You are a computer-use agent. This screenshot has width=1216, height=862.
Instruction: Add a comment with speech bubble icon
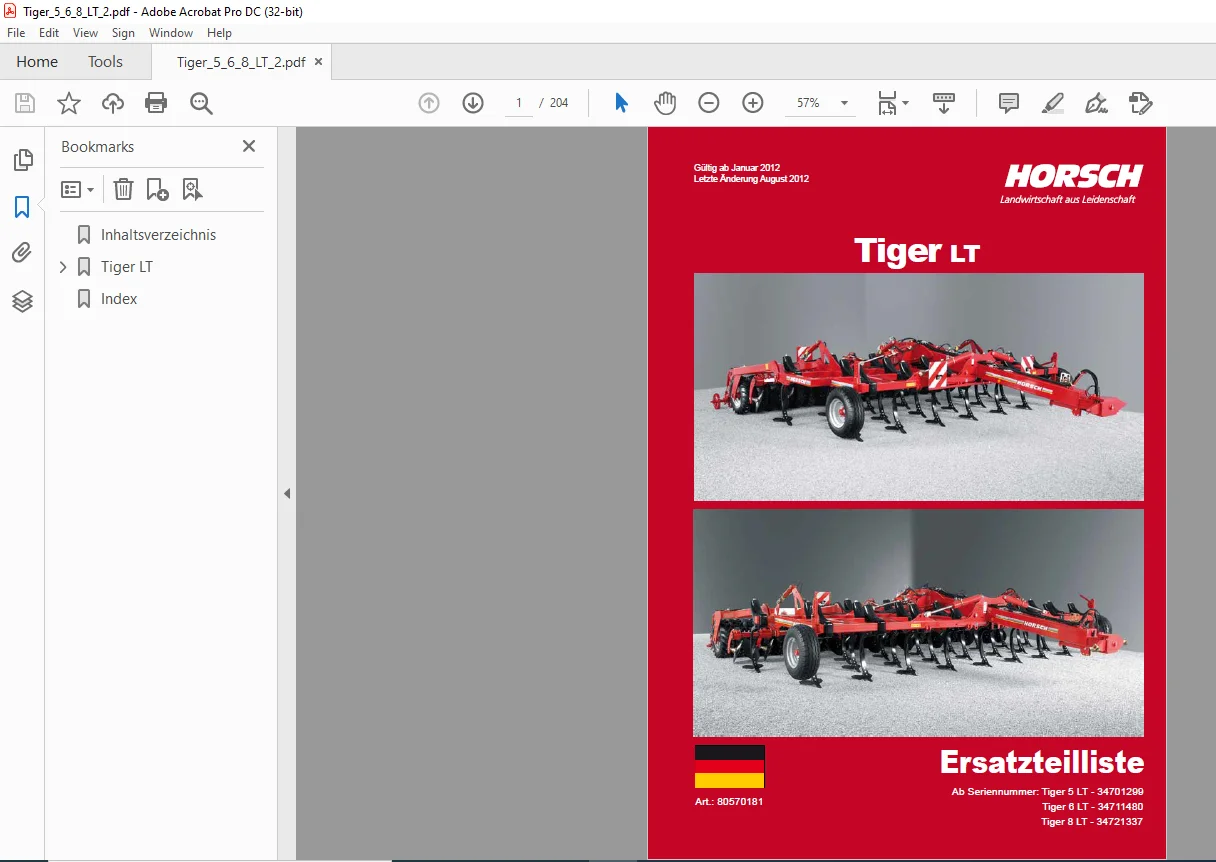click(1009, 103)
